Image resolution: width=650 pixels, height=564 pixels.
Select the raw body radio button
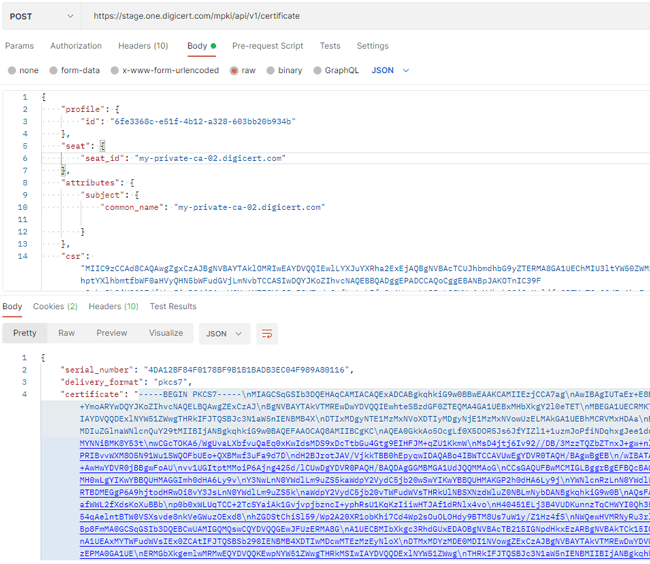[x=234, y=71]
